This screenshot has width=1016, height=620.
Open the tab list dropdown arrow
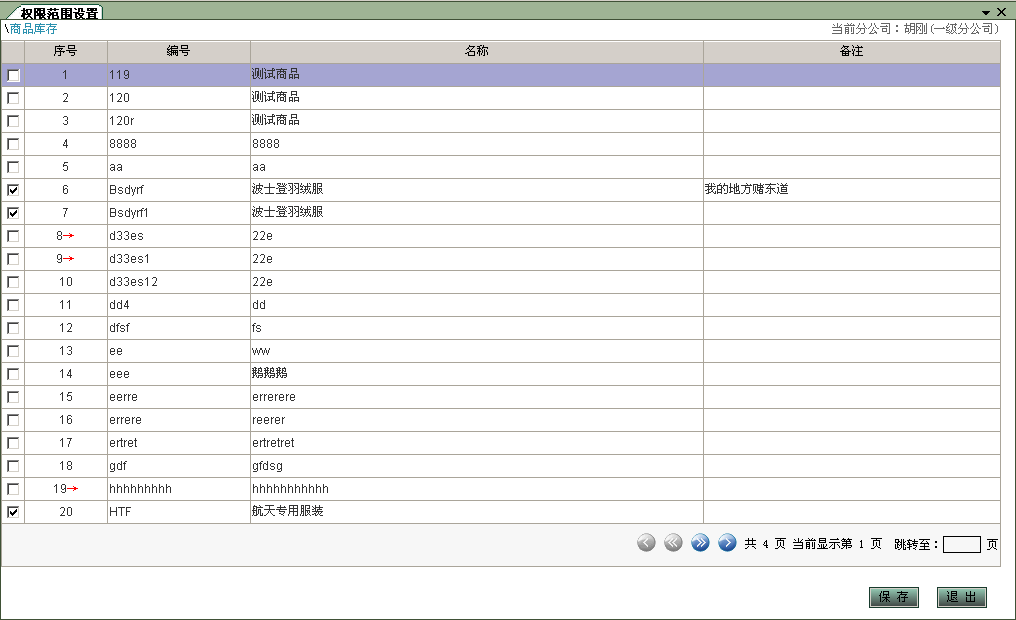[x=986, y=12]
